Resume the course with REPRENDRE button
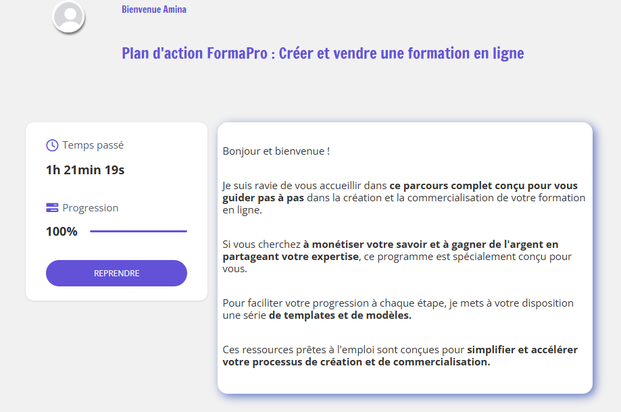 116,273
